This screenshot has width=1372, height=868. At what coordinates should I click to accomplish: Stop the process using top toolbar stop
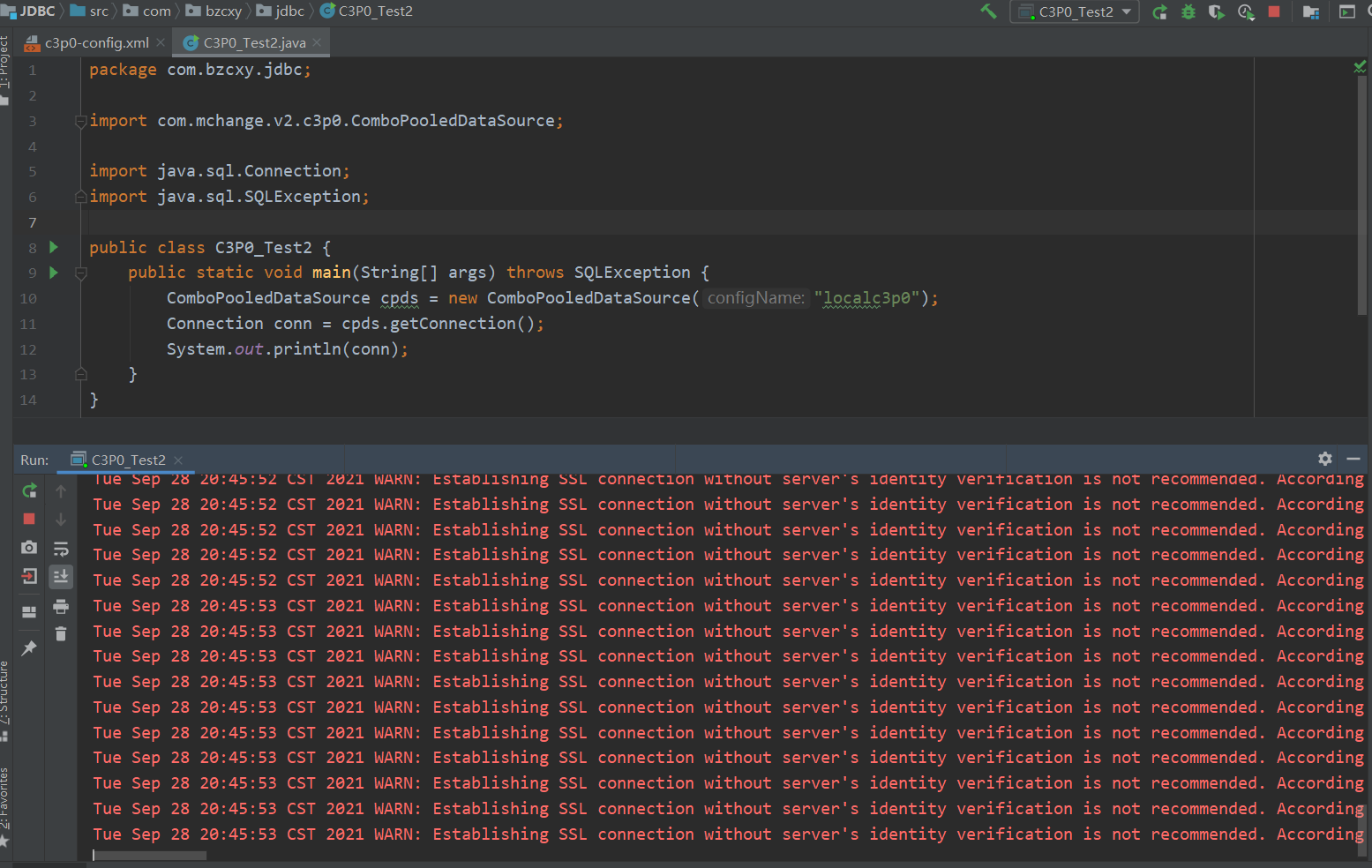[x=1274, y=11]
